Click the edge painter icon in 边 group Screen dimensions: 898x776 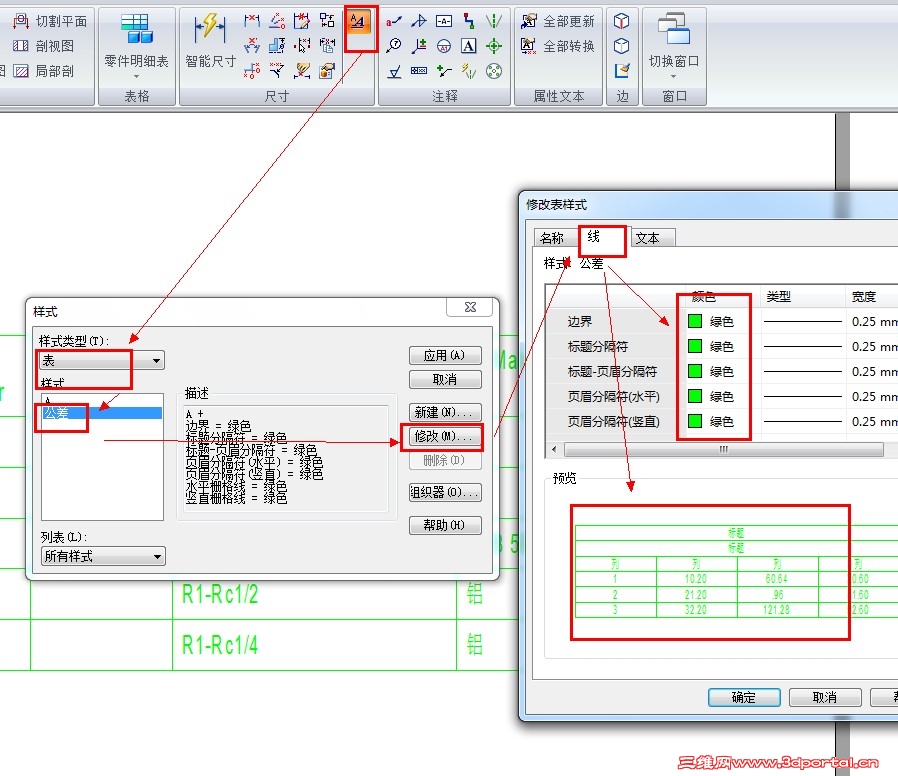[622, 71]
